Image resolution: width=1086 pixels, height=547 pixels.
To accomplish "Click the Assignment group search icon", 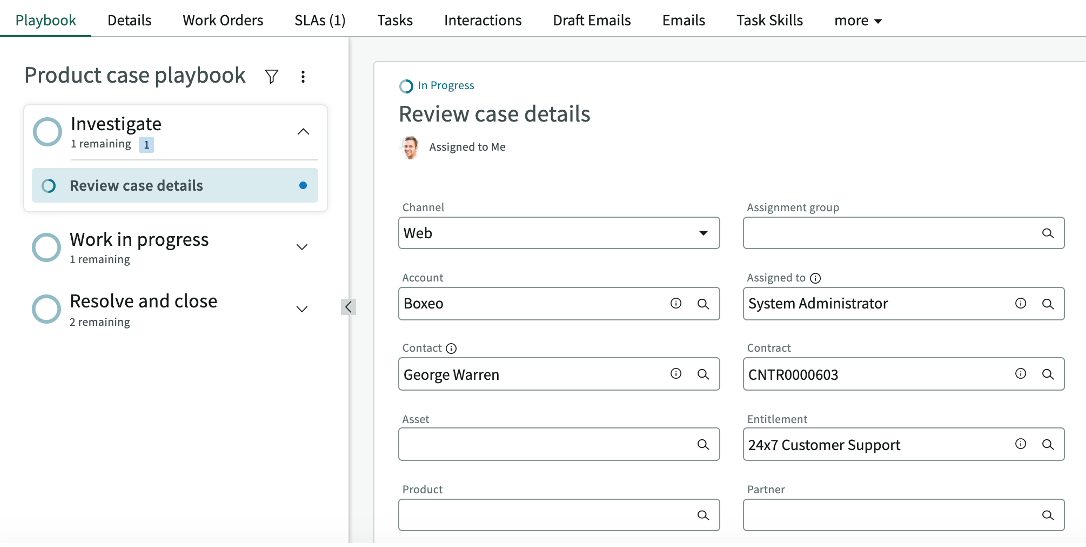I will click(x=1048, y=233).
